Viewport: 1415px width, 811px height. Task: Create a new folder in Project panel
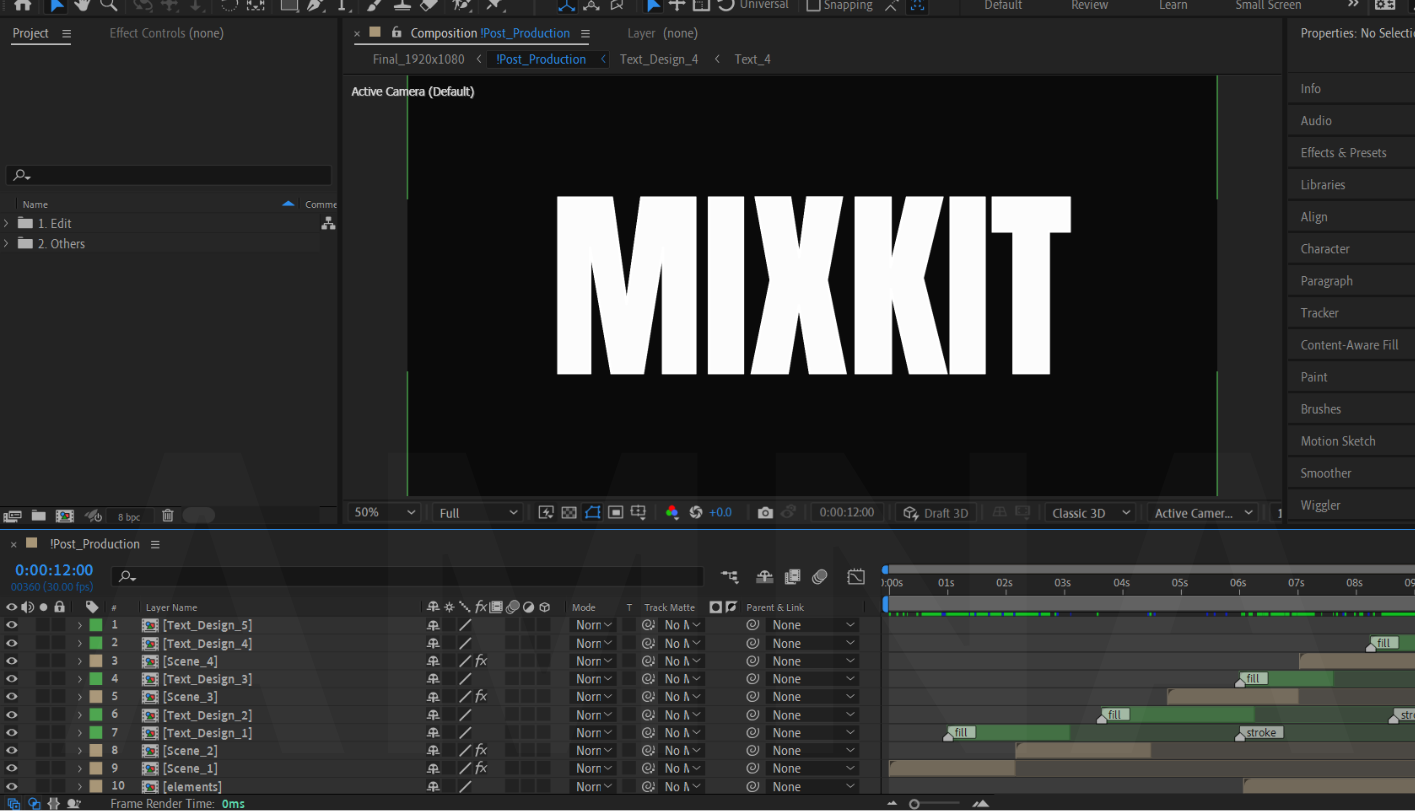point(39,516)
